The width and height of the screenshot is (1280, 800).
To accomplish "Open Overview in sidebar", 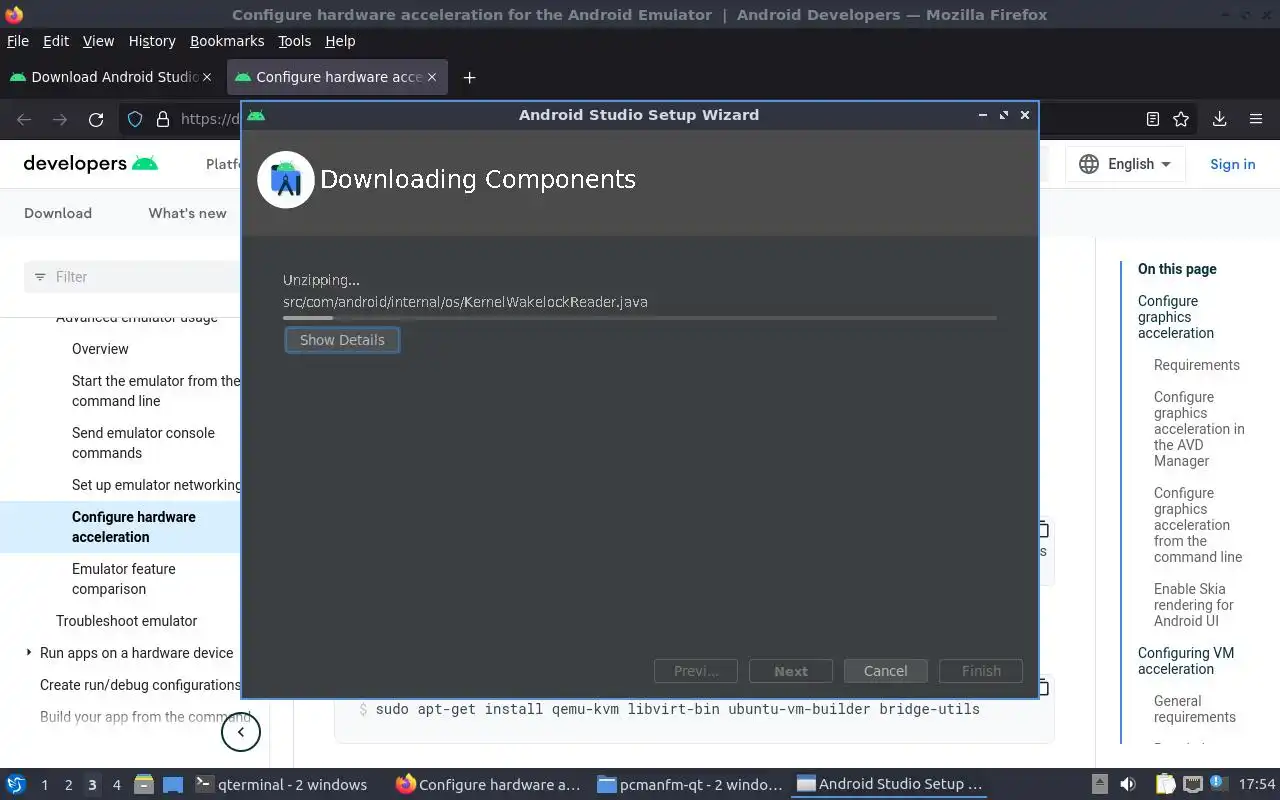I will coord(100,349).
